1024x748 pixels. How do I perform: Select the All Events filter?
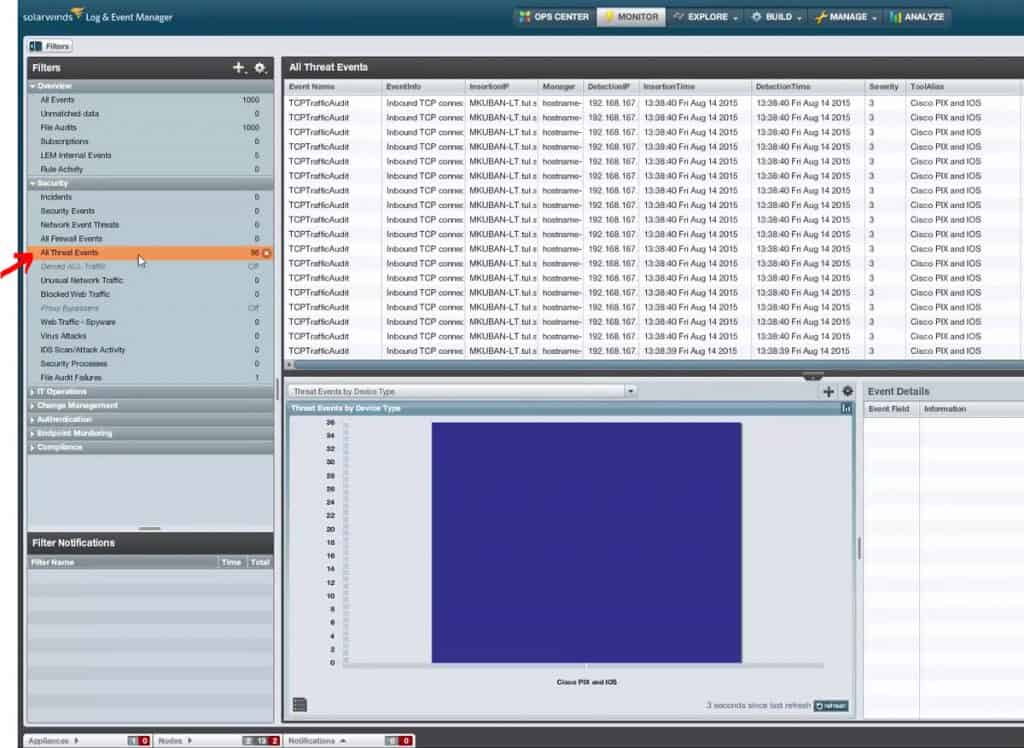coord(150,100)
